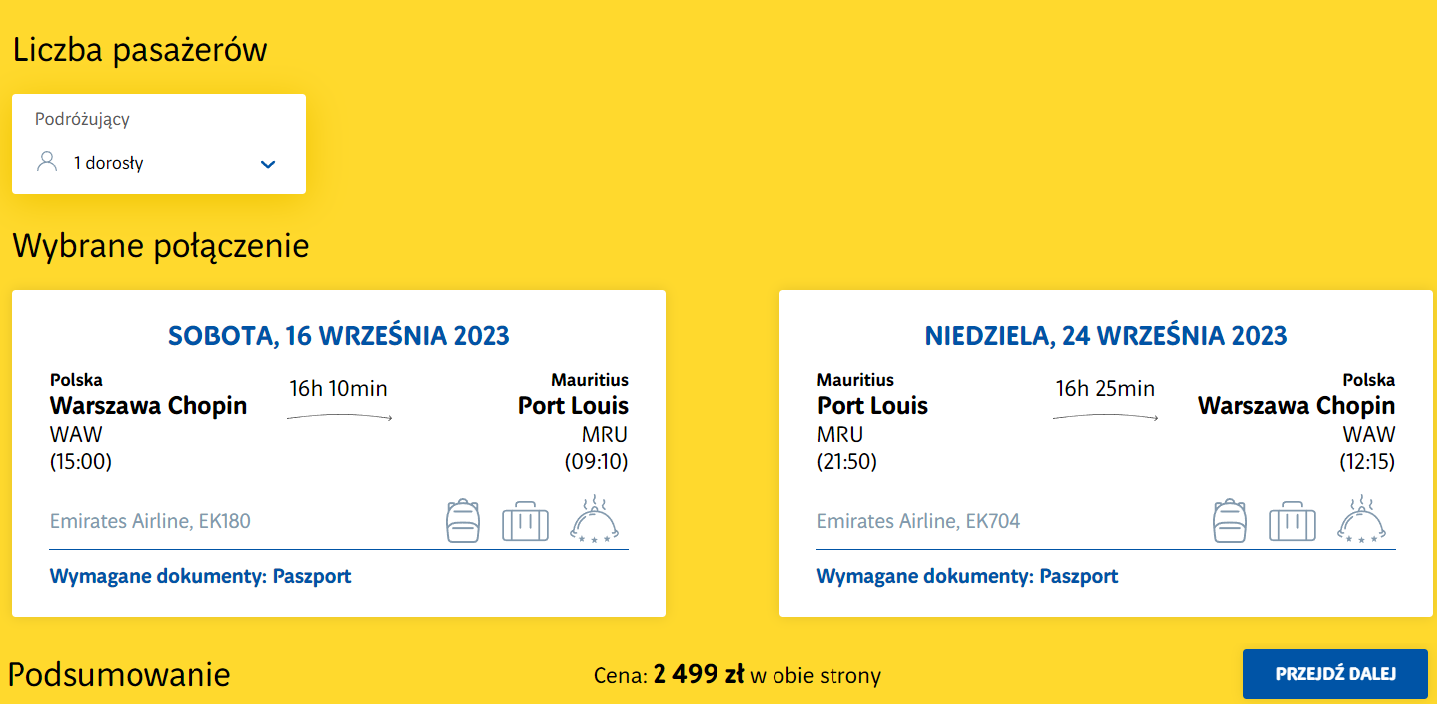Click suitcase baggage icon on outbound flight

click(525, 522)
